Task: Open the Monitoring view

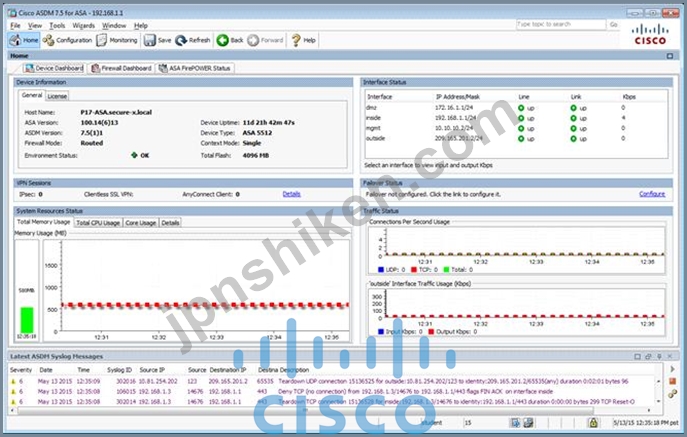Action: [x=117, y=40]
